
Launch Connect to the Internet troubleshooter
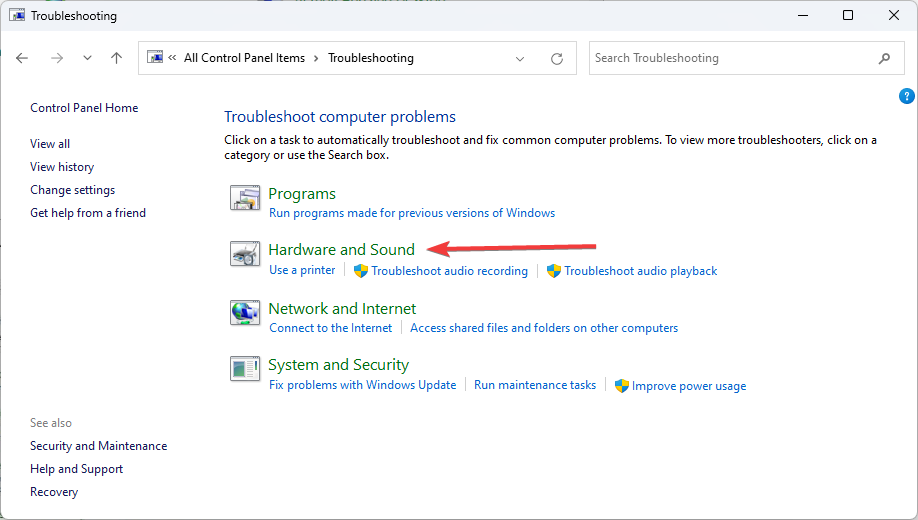(331, 328)
